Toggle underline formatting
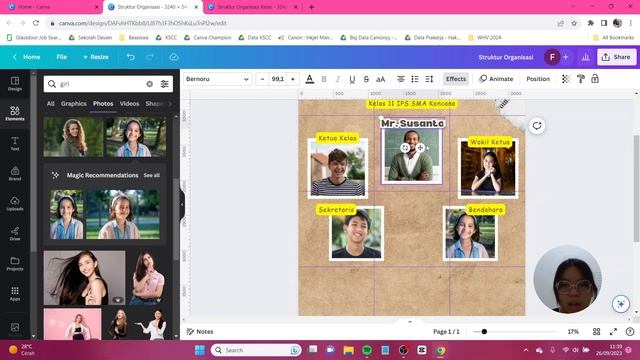The width and height of the screenshot is (640, 360). tap(352, 79)
